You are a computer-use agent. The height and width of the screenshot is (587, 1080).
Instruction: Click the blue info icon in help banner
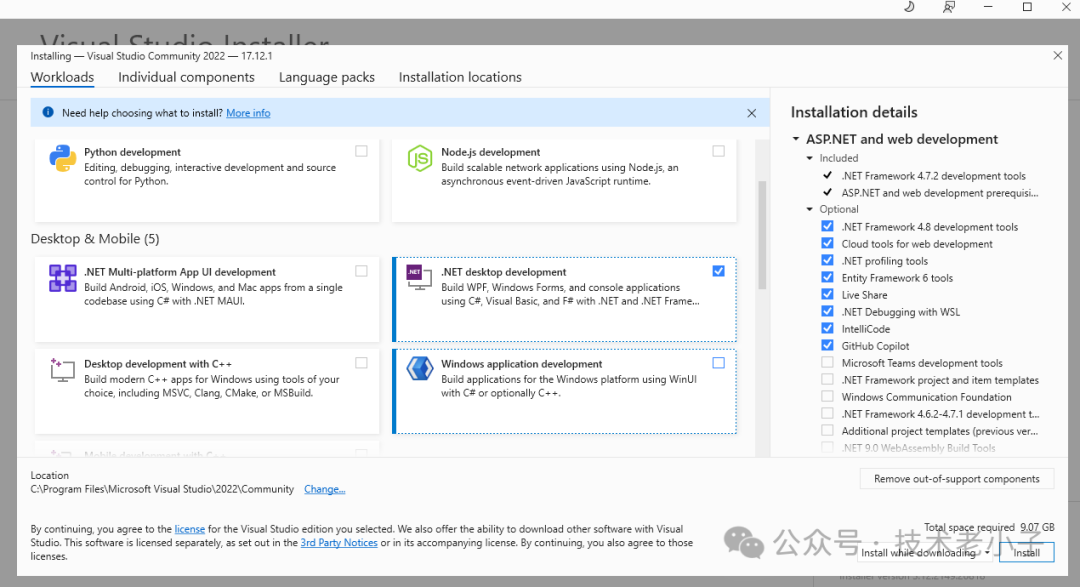pyautogui.click(x=48, y=113)
